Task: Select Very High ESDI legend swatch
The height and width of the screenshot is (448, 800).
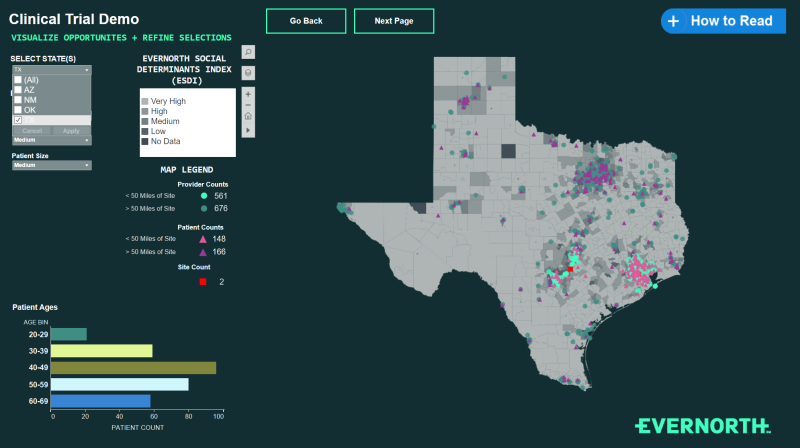Action: pos(145,102)
